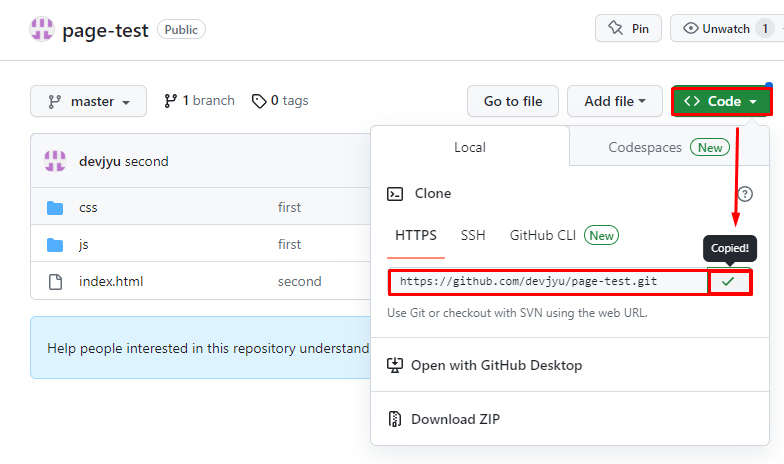
Task: Click 'Use Git or checkout with SVN' text
Action: coord(517,313)
